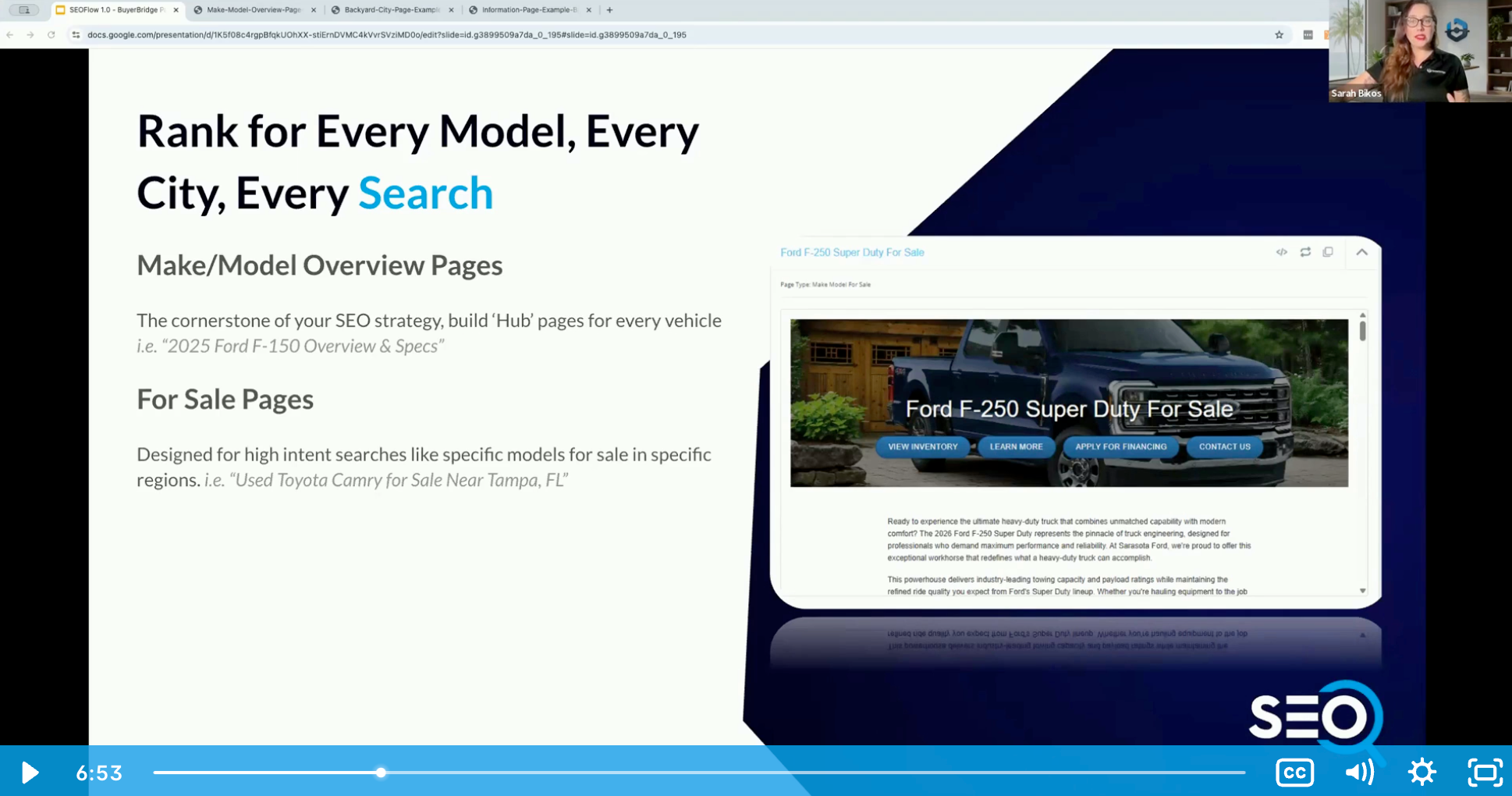Close the Information-Page-Example tab
This screenshot has width=1512, height=796.
tap(589, 10)
